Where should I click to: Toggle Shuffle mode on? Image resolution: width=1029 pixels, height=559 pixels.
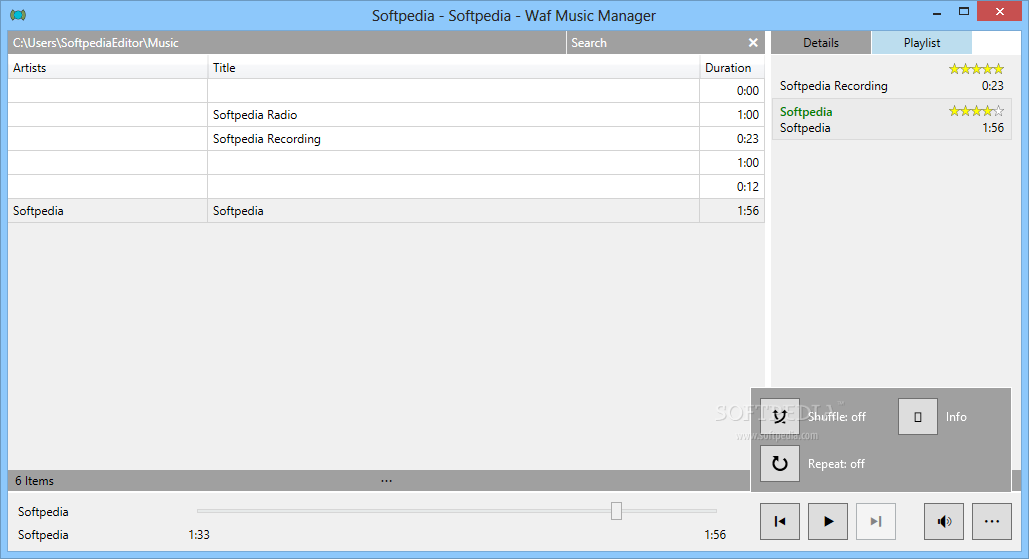780,417
